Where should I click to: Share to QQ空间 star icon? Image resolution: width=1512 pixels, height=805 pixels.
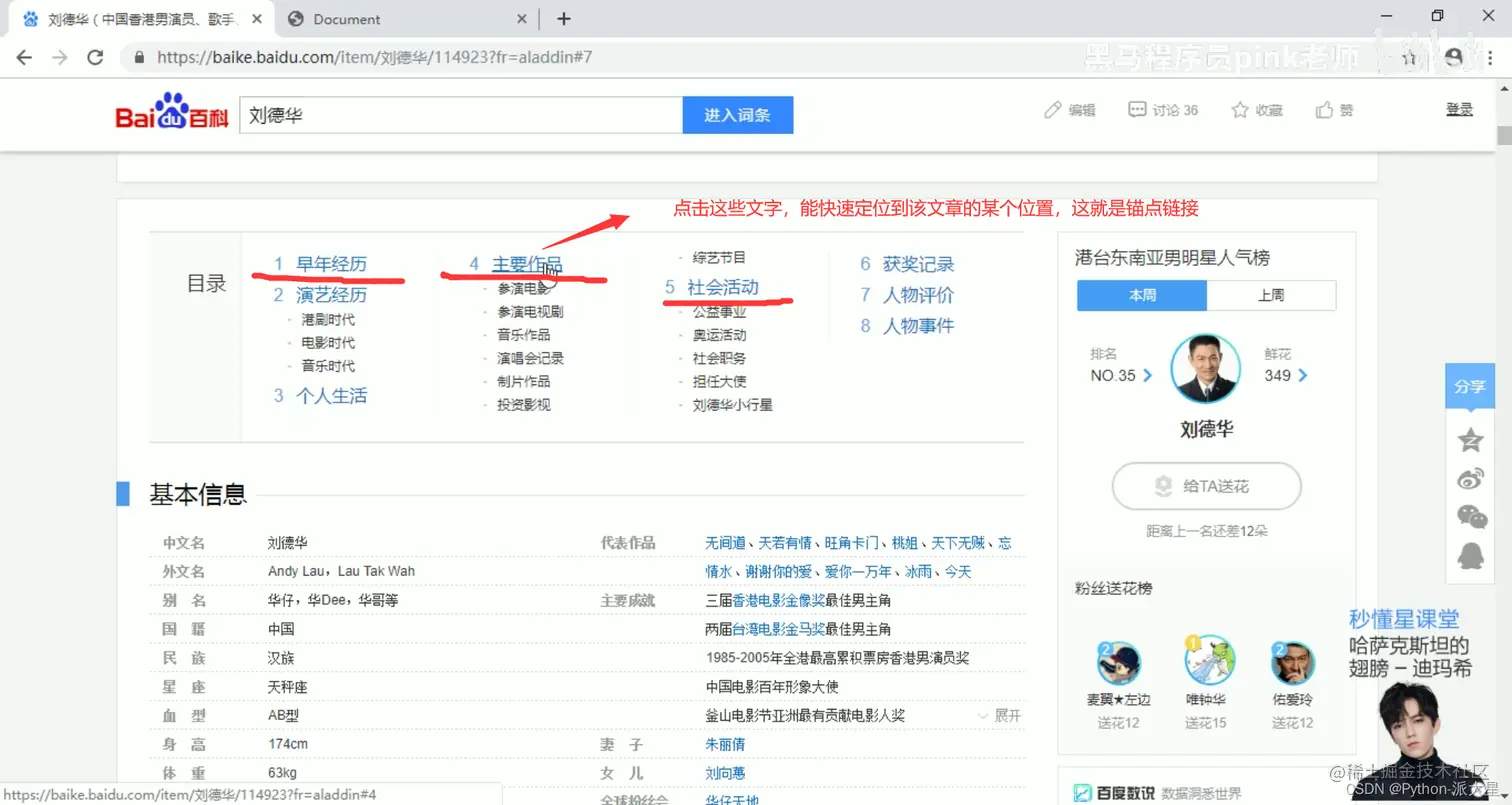(1470, 440)
